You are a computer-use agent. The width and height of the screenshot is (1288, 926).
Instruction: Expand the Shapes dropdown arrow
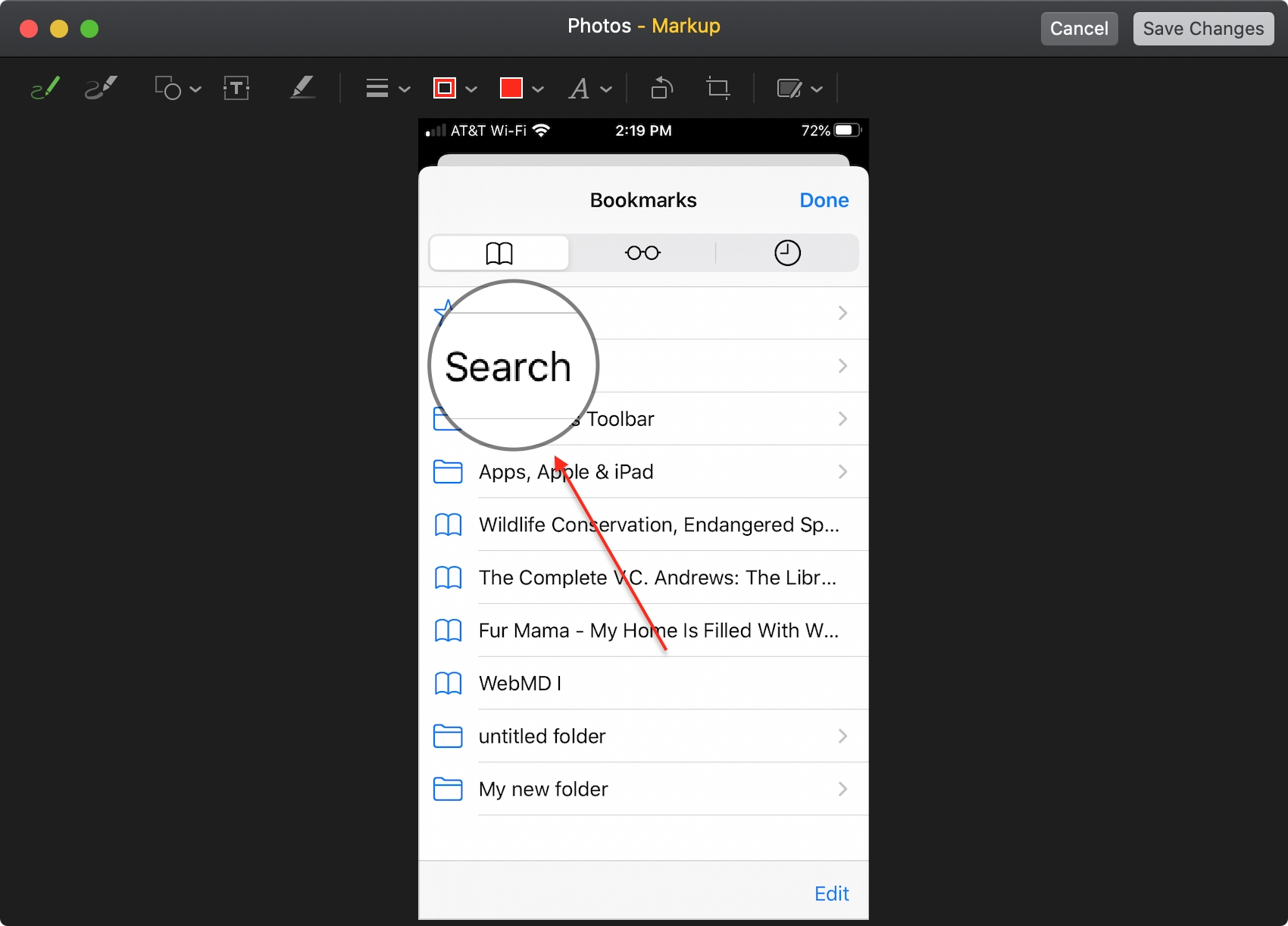tap(195, 89)
